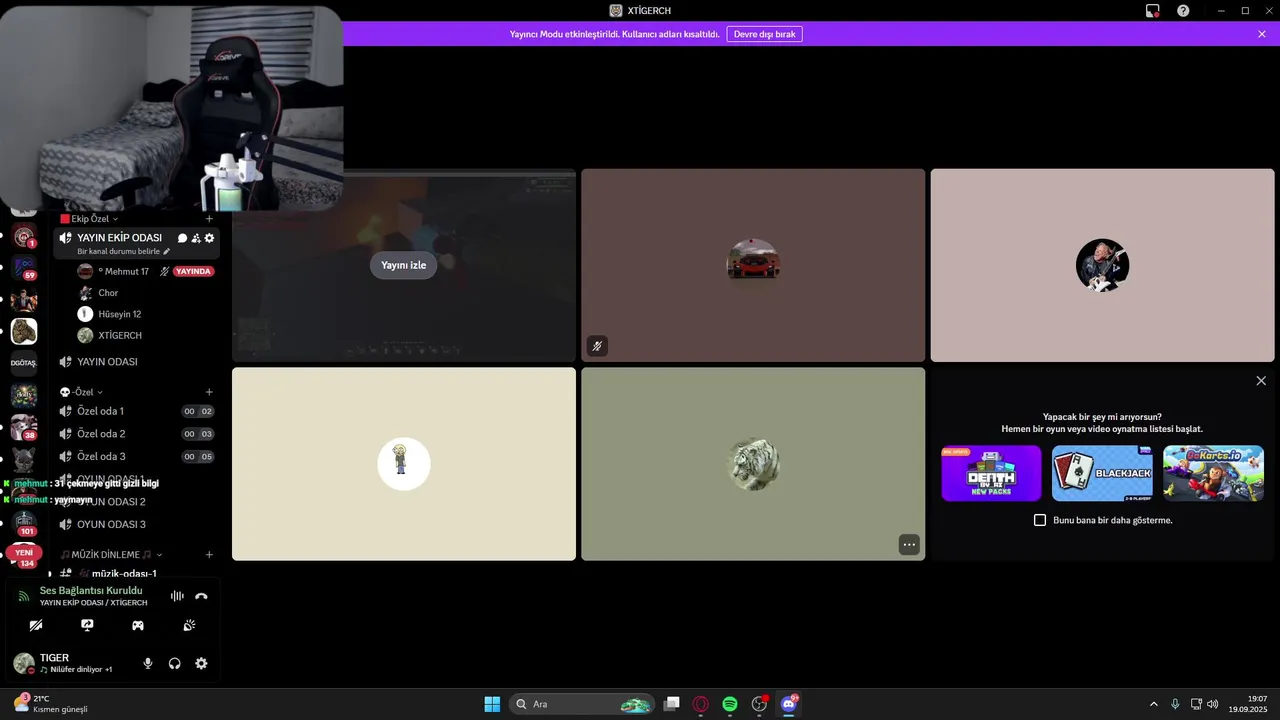Close the activity suggestion panel

point(1261,381)
